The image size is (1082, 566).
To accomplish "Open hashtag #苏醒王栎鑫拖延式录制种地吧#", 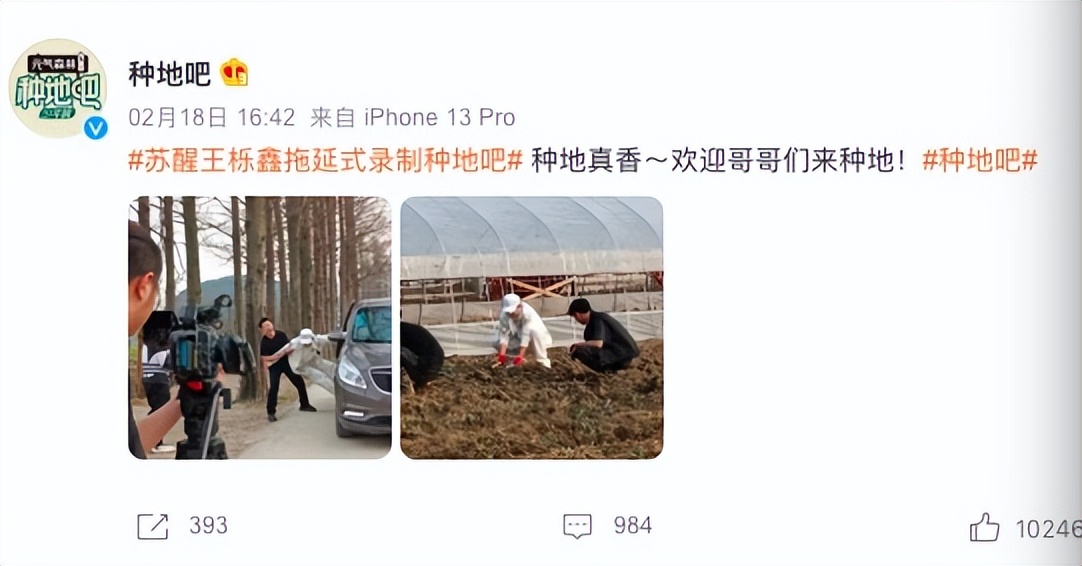I will (326, 160).
